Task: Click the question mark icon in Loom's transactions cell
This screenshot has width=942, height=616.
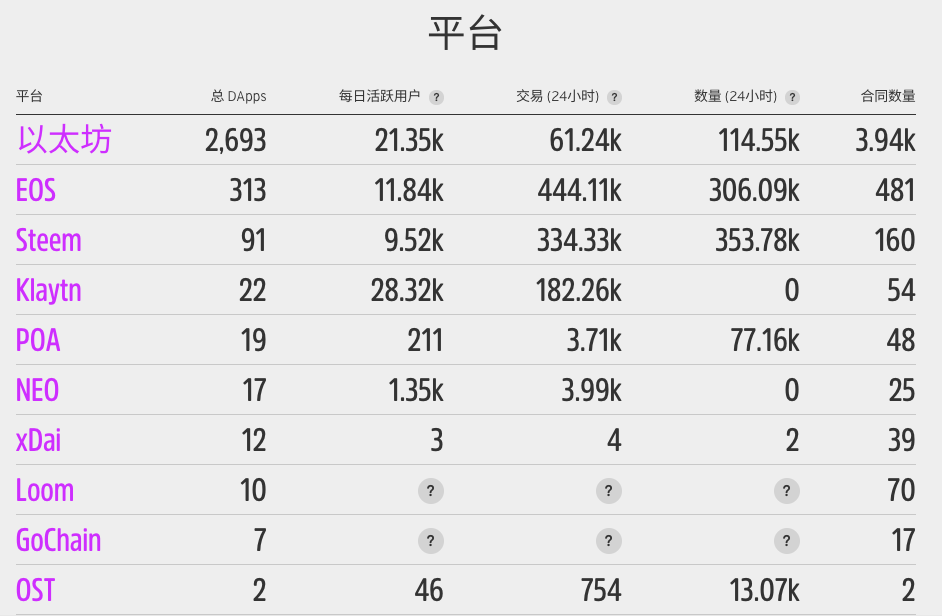Action: click(x=608, y=491)
